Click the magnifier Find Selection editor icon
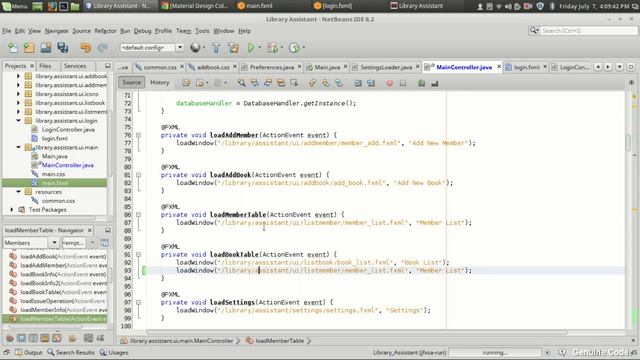This screenshot has height=360, width=640. click(242, 83)
